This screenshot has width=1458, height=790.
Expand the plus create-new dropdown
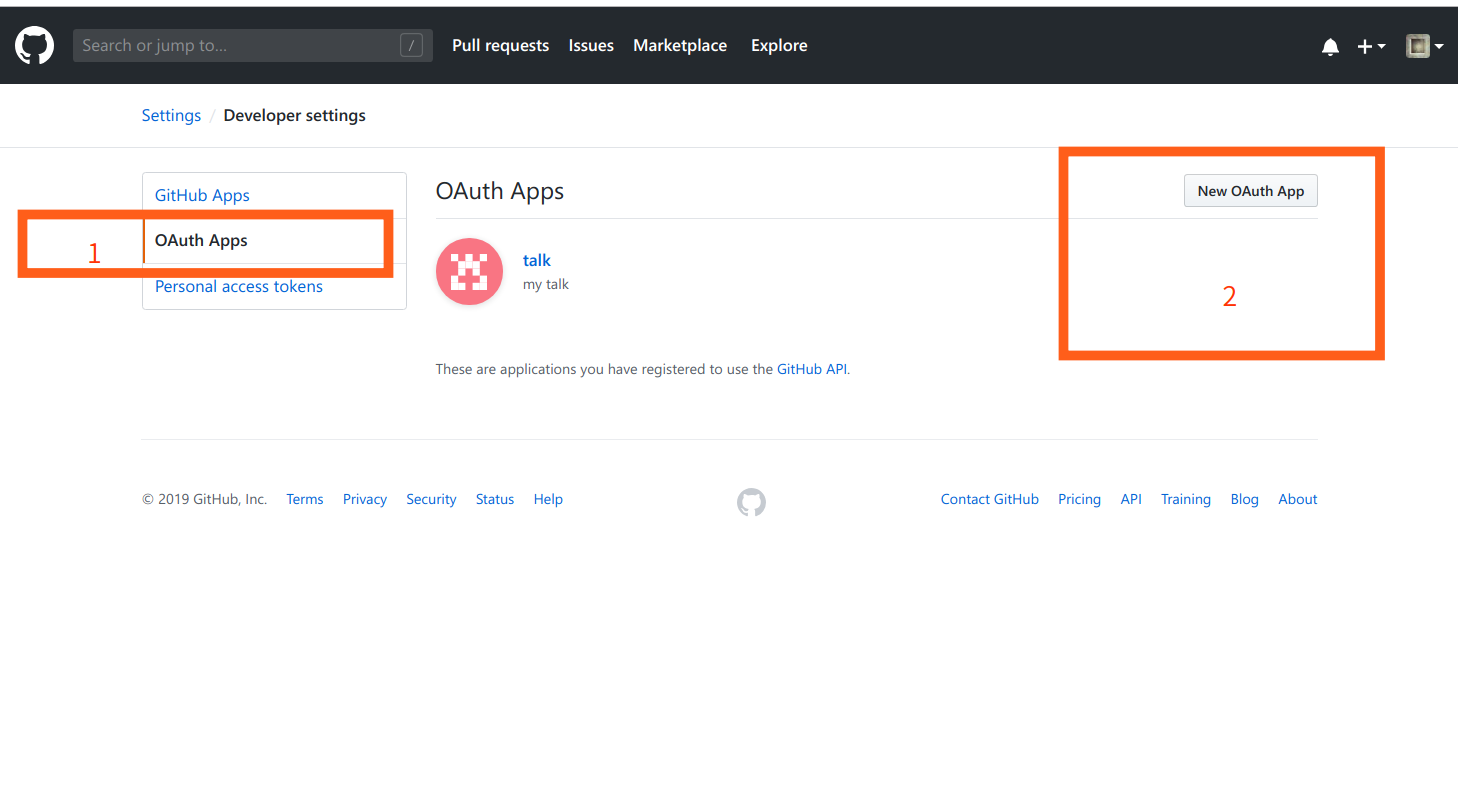tap(1371, 46)
